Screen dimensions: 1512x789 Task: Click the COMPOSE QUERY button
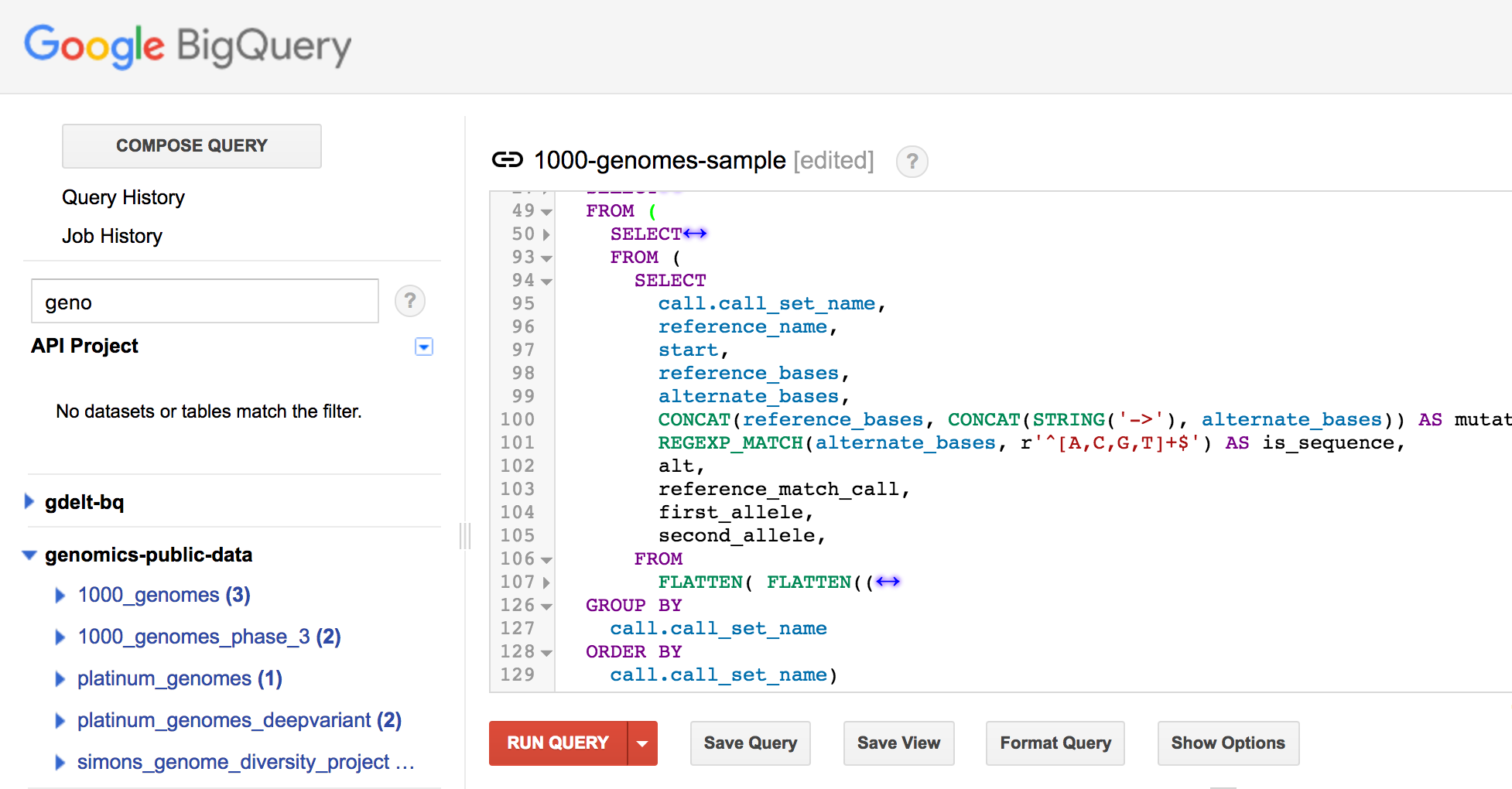[192, 146]
